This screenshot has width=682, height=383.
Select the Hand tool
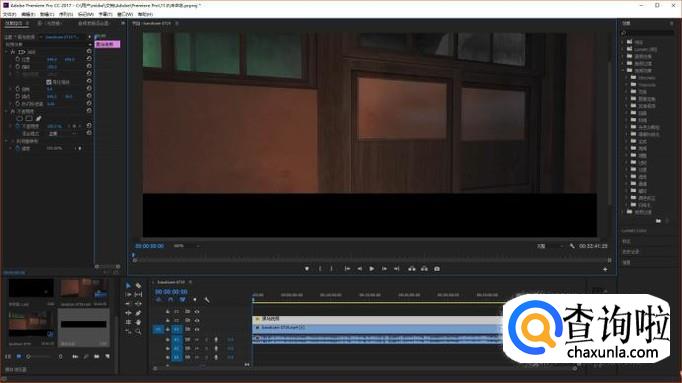(x=138, y=322)
